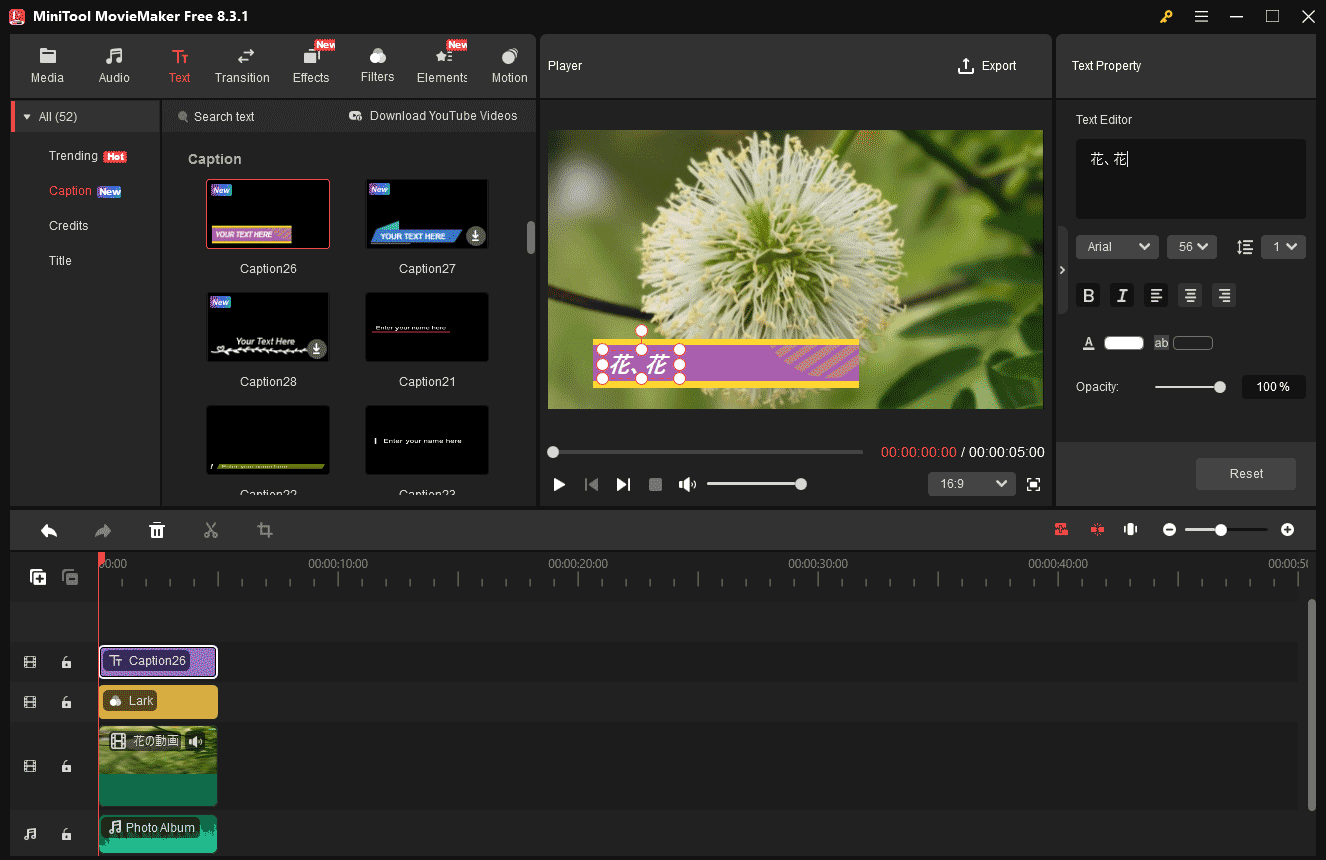The width and height of the screenshot is (1326, 860).
Task: Open the Credits text category
Action: [69, 226]
